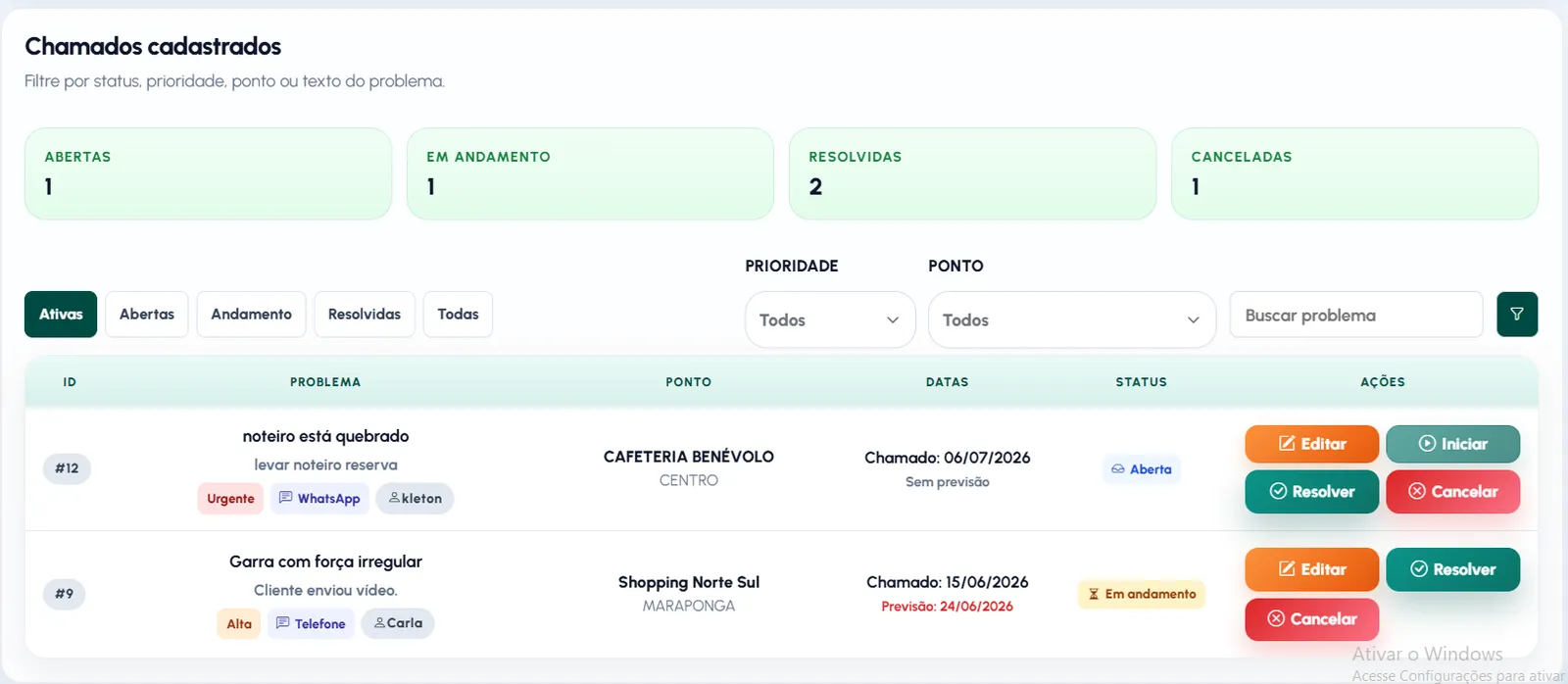The height and width of the screenshot is (684, 1568).
Task: Click 'Cliente enviou vídeo.' note
Action: 325,590
